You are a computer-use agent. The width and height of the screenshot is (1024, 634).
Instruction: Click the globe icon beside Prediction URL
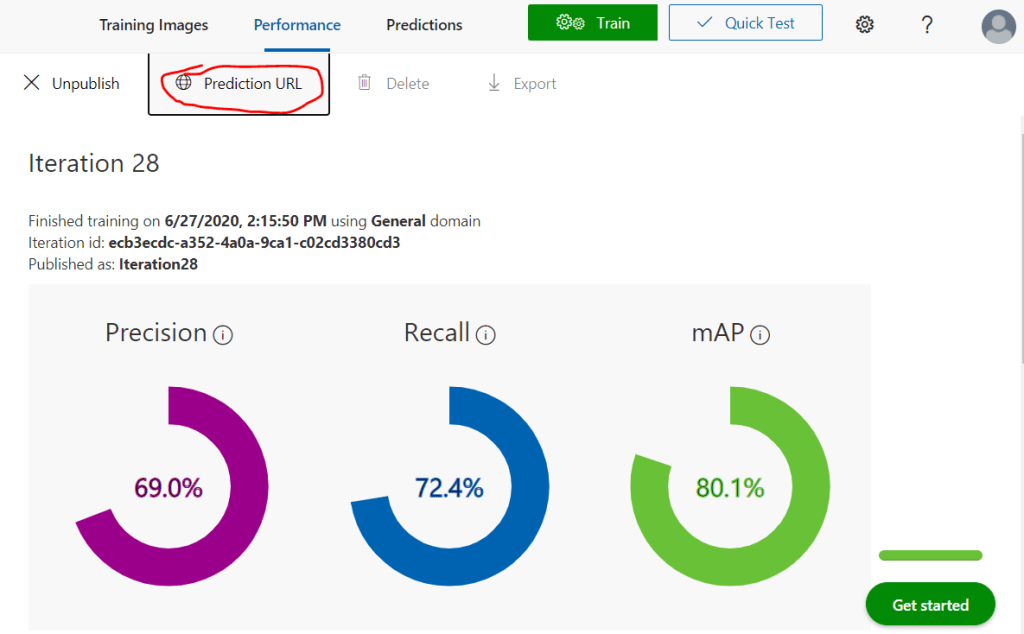pos(183,83)
